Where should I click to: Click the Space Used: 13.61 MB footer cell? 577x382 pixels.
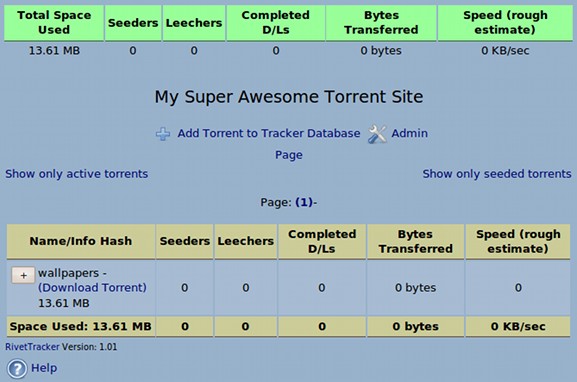[x=81, y=326]
